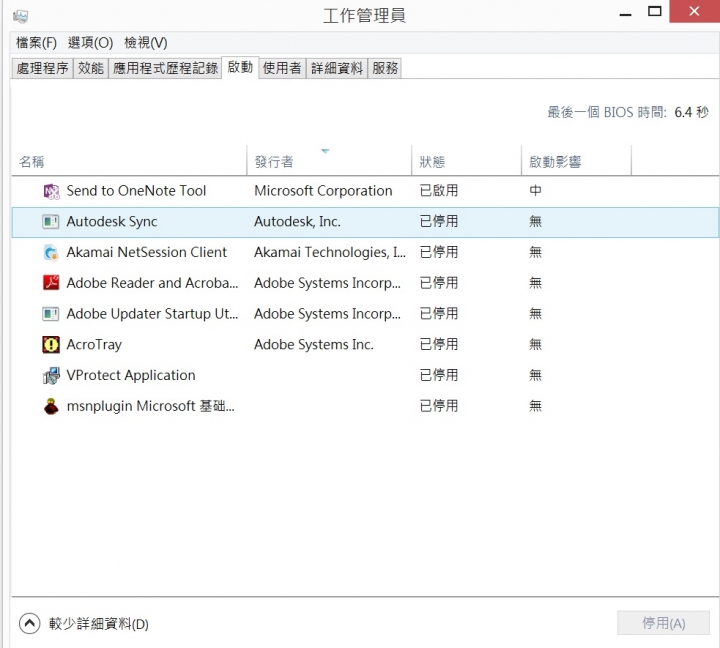Click the Adobe Updater Startup Utility icon

pos(51,314)
